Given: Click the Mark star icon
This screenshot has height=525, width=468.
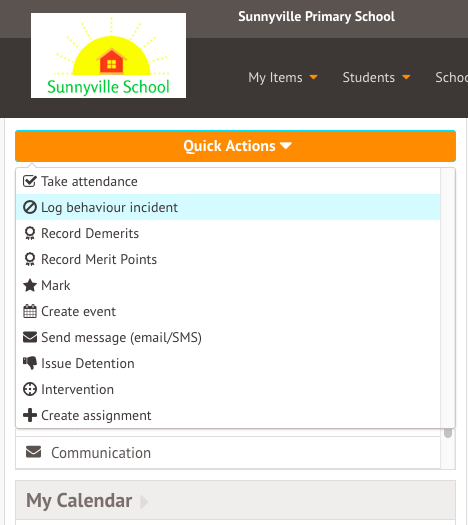Looking at the screenshot, I should [30, 286].
